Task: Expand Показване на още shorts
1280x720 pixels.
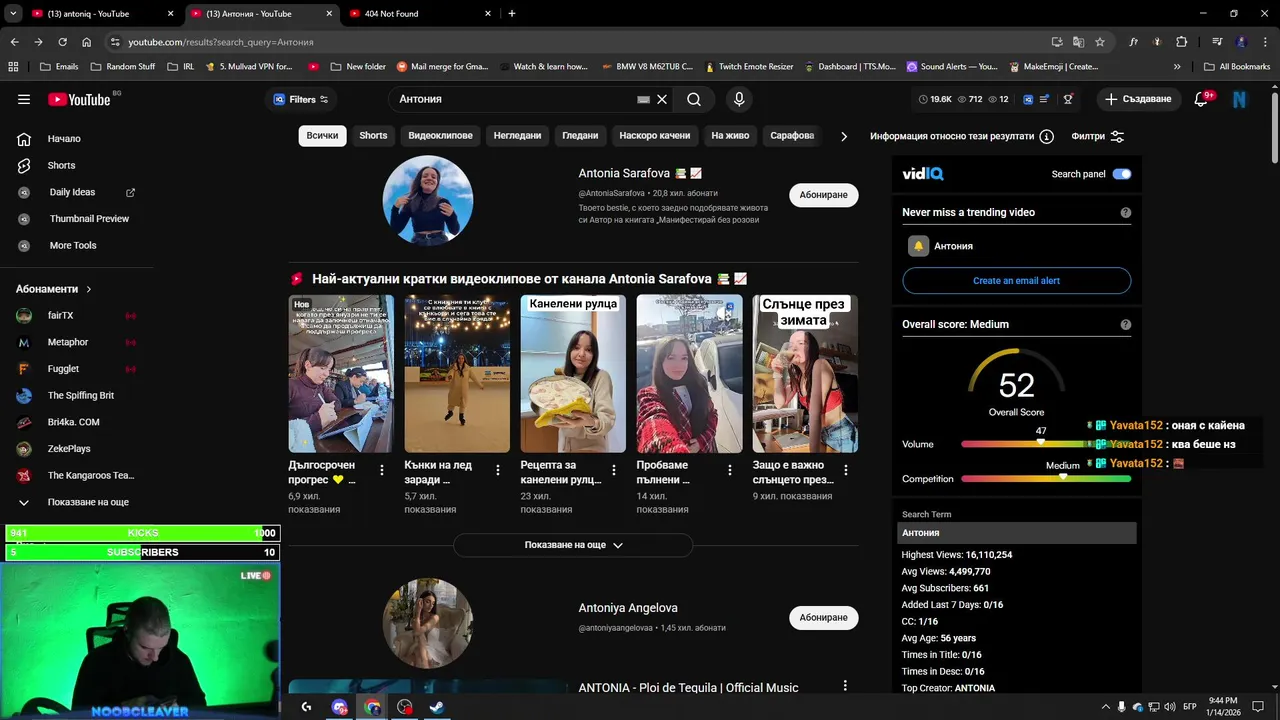Action: (573, 545)
